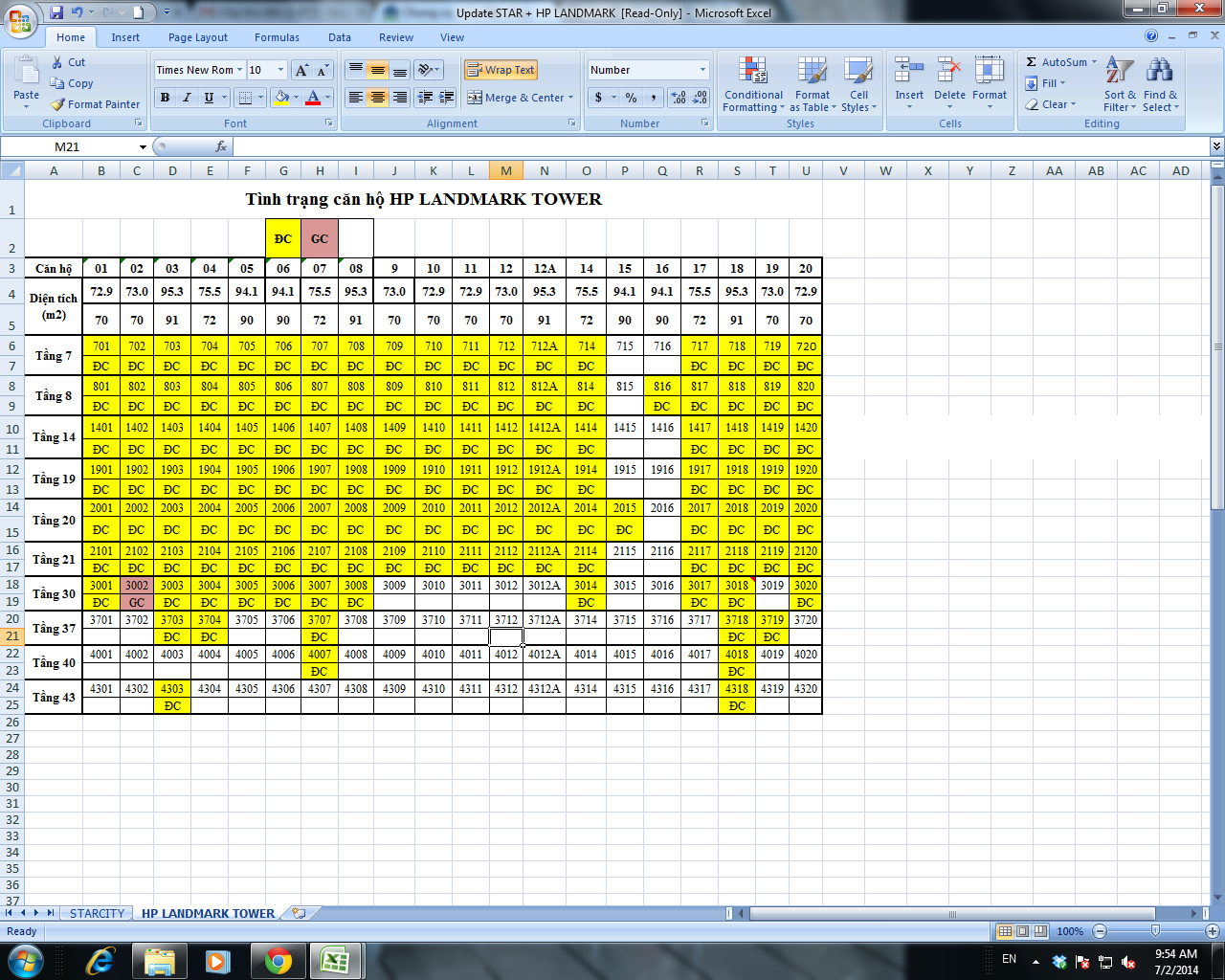This screenshot has width=1225, height=980.
Task: Decrease font size with Shrink Font
Action: point(323,70)
